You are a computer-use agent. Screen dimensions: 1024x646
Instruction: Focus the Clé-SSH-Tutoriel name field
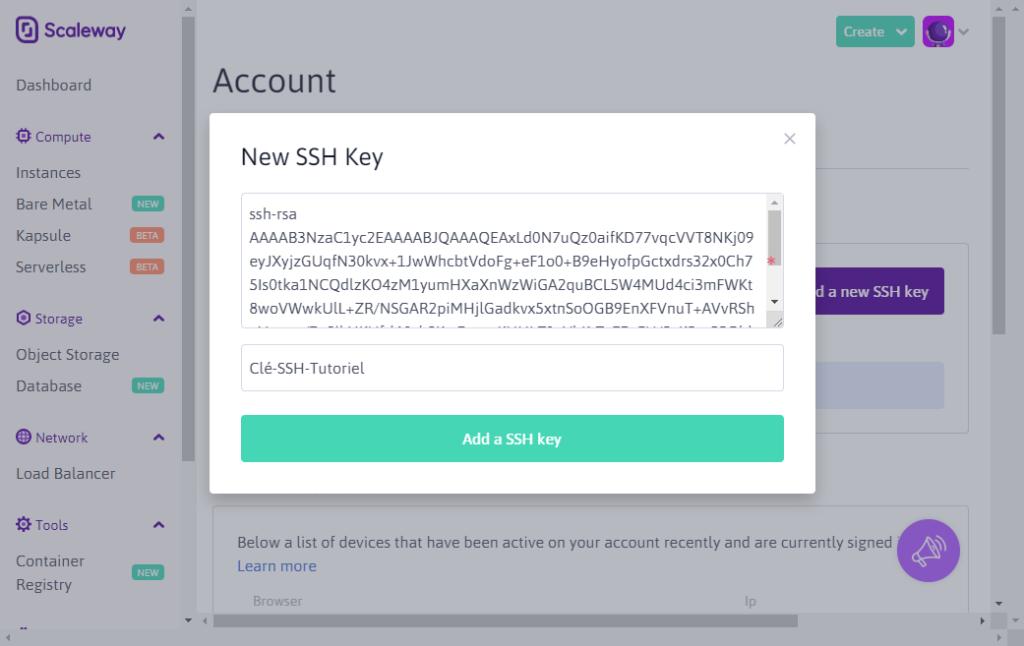pyautogui.click(x=512, y=368)
